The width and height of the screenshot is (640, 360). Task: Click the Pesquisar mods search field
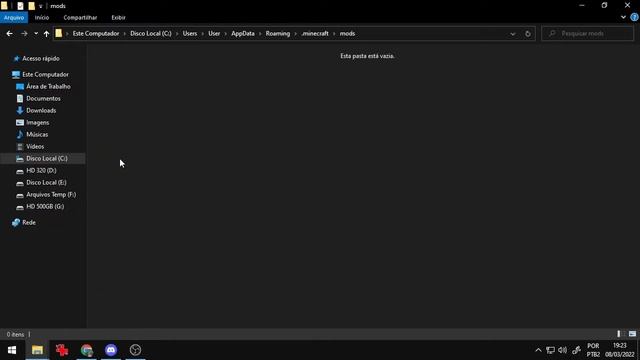587,33
